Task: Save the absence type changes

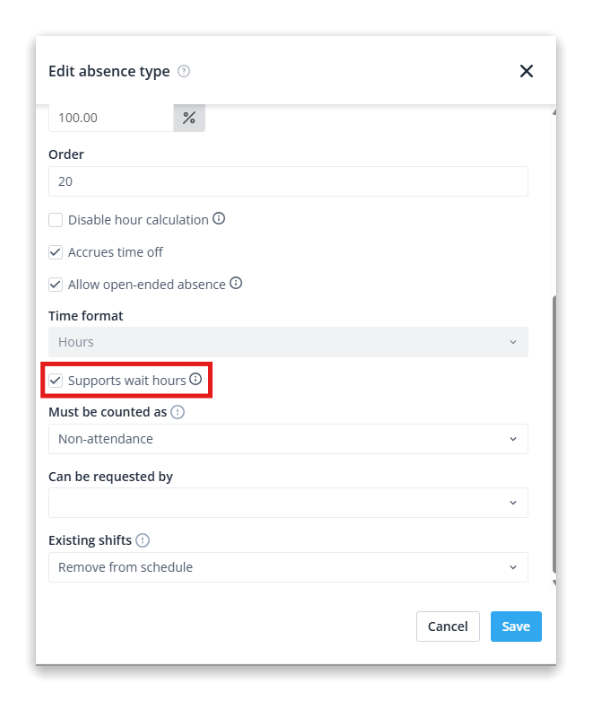Action: (x=516, y=626)
